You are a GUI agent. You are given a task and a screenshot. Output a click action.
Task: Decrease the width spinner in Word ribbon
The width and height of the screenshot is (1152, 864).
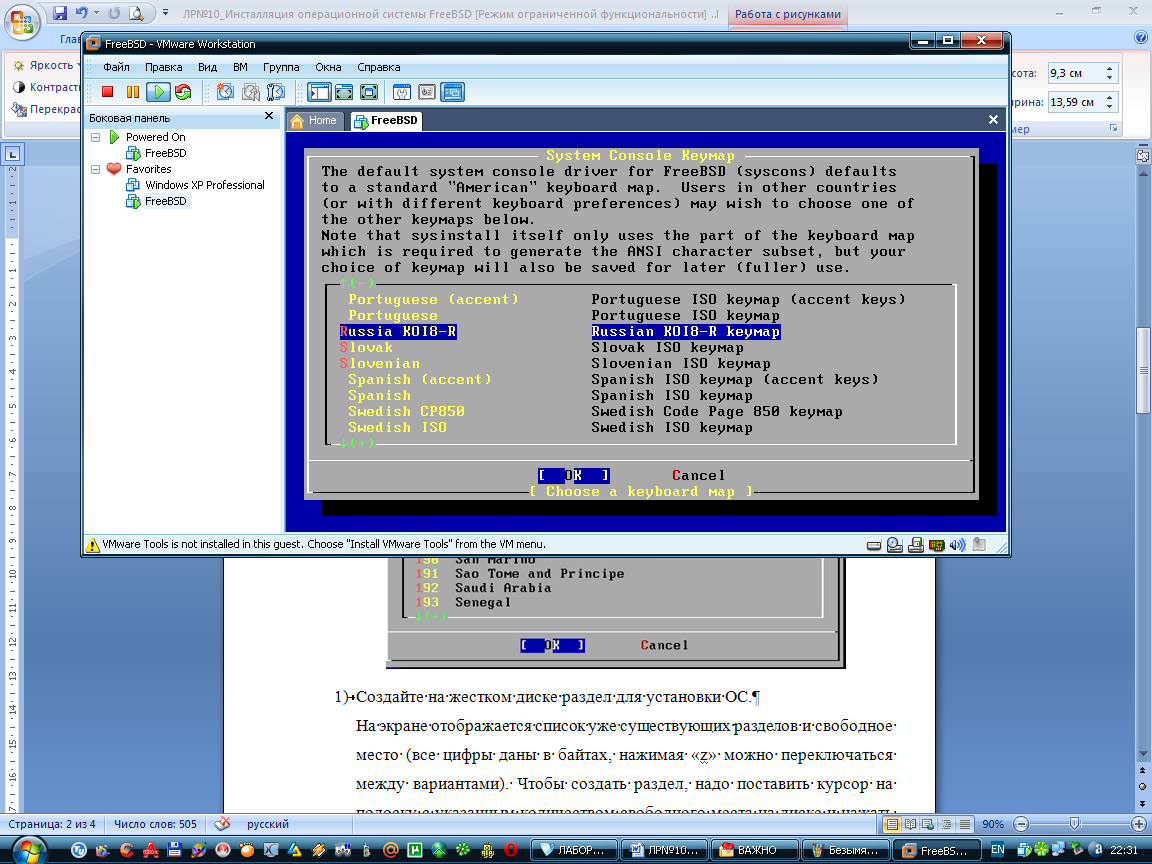pos(1110,107)
